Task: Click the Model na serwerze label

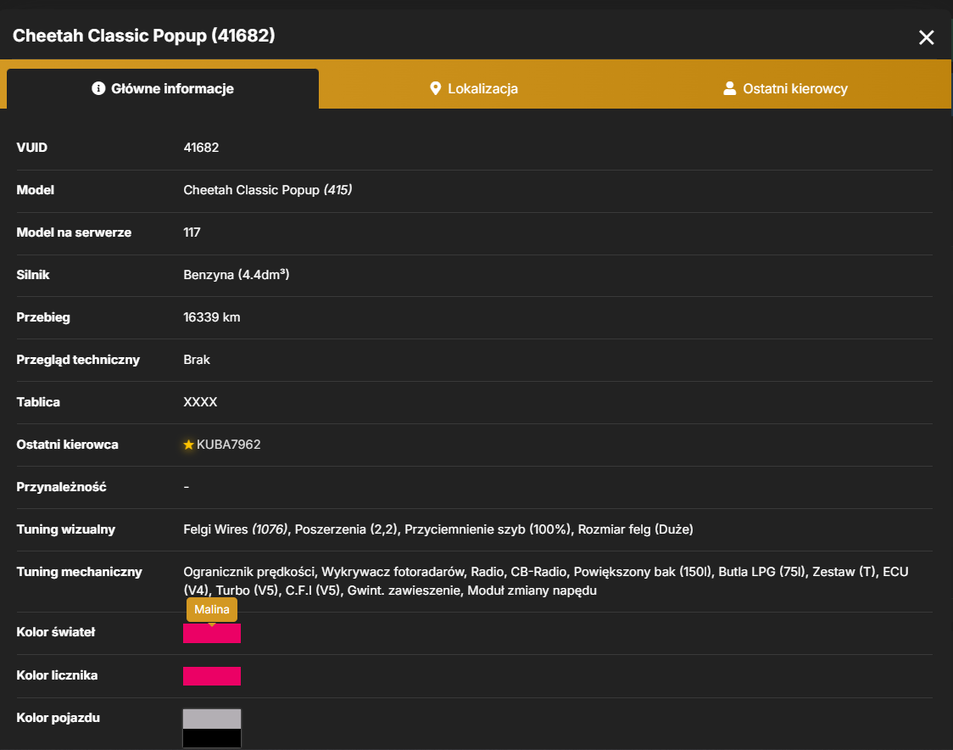Action: 74,233
